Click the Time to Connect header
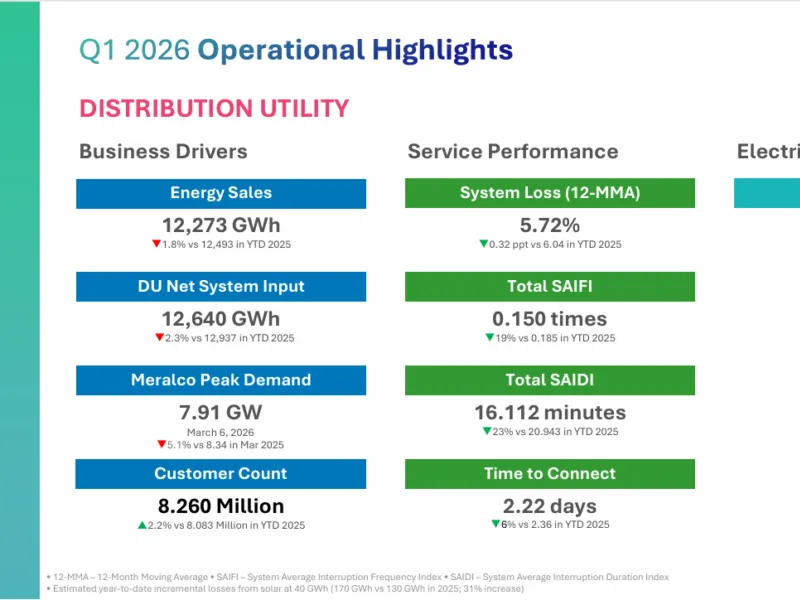This screenshot has width=800, height=600. [x=550, y=474]
